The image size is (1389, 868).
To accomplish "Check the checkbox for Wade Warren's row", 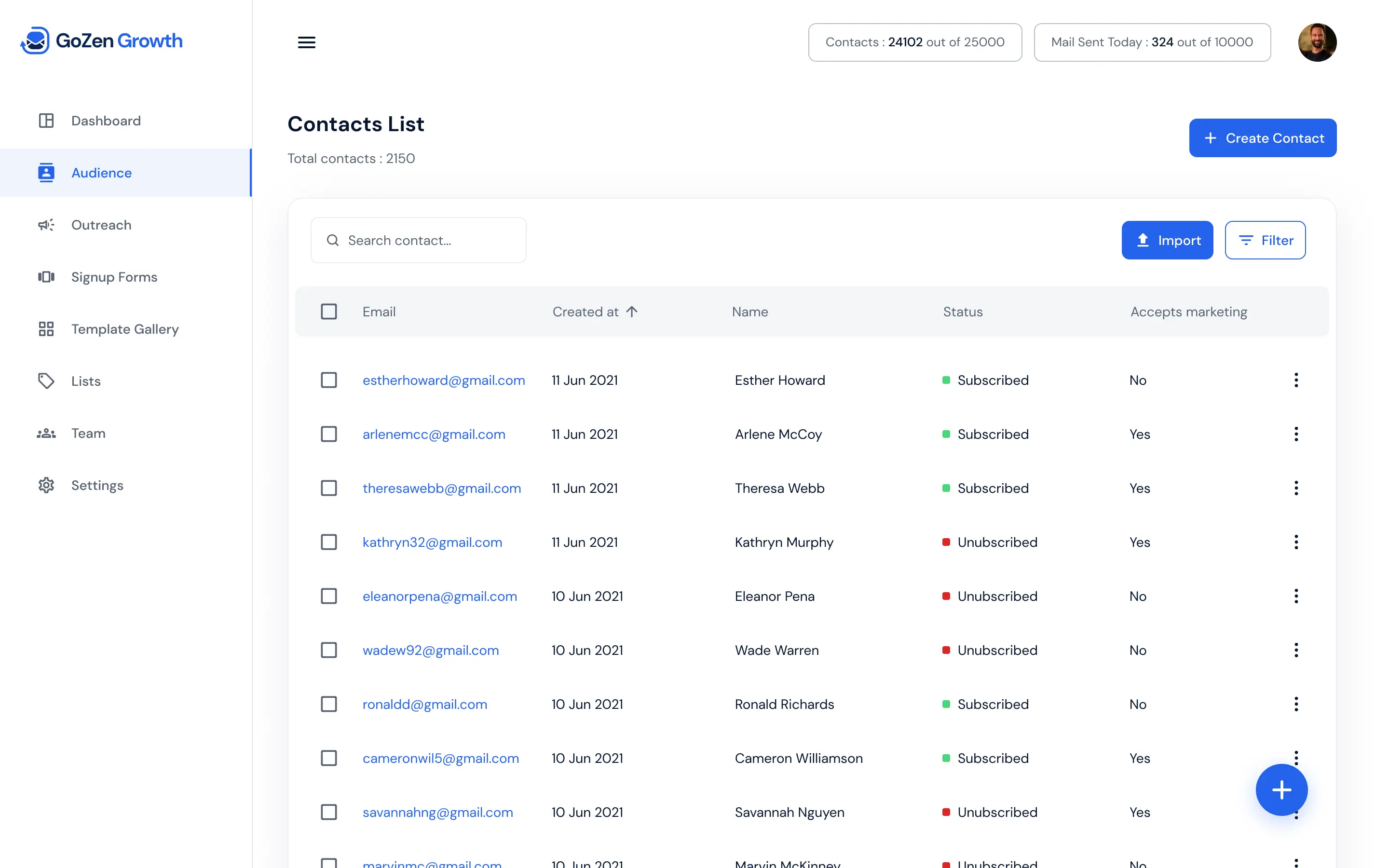I will click(329, 650).
